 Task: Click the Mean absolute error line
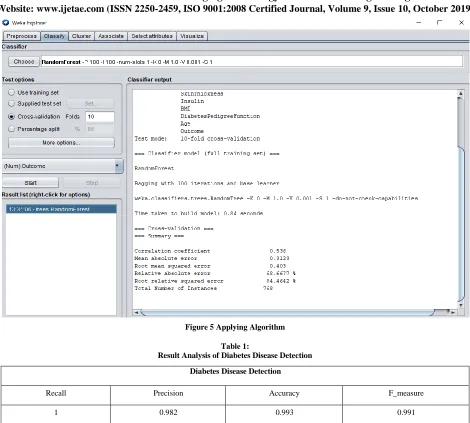click(x=212, y=258)
